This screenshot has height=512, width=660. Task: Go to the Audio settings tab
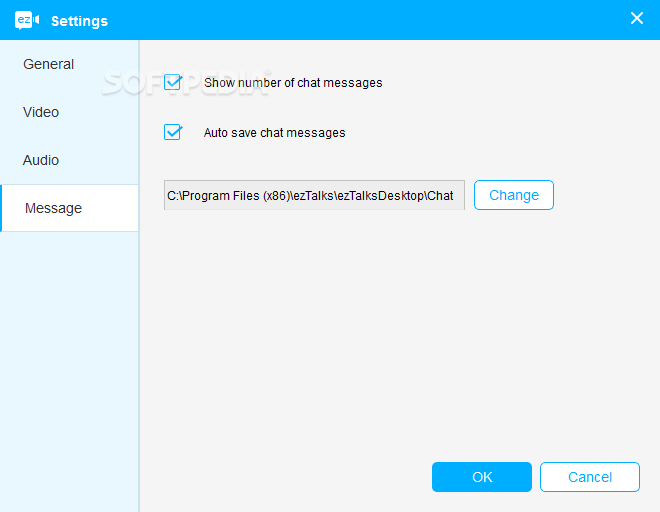(x=41, y=160)
